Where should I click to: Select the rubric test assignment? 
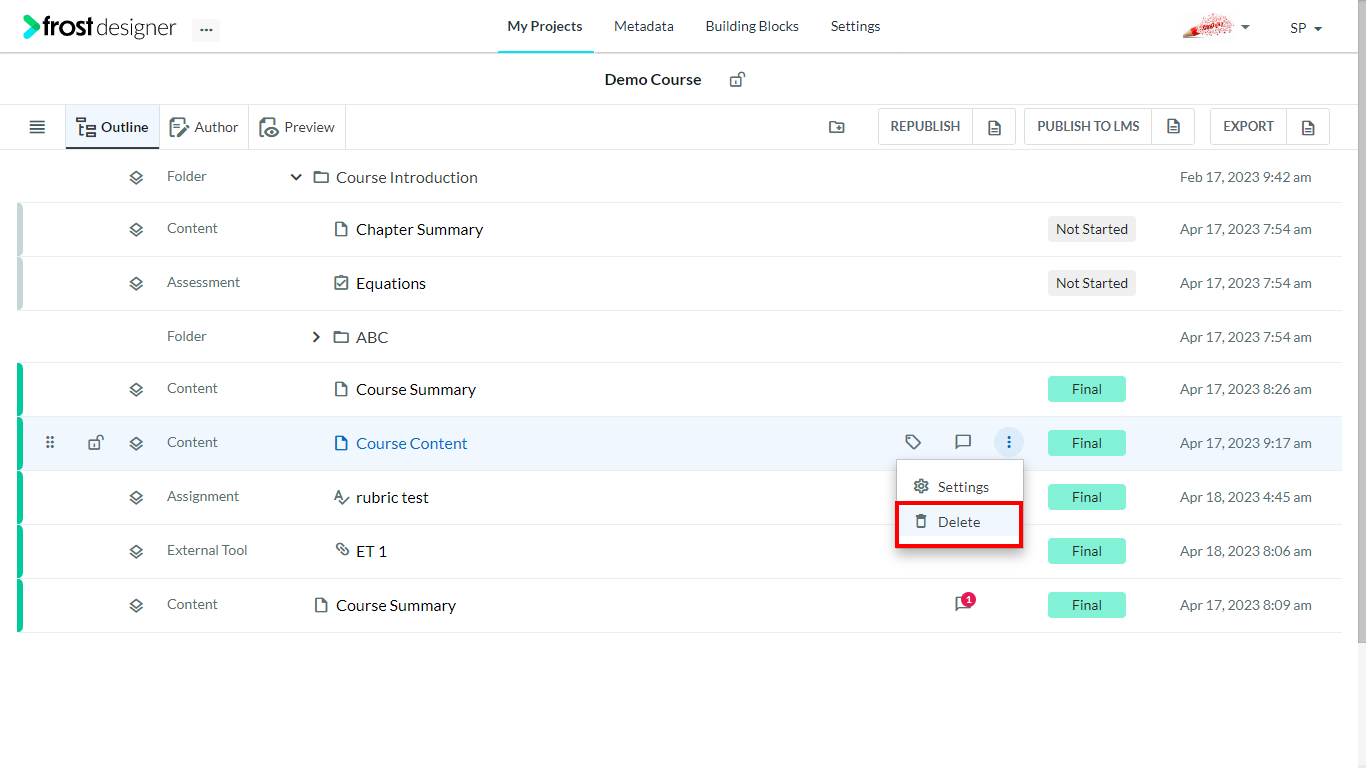click(x=392, y=497)
